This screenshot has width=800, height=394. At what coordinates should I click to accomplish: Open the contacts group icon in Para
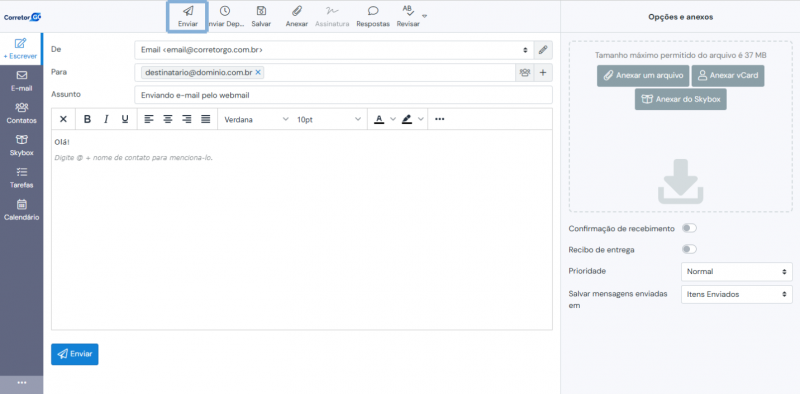(524, 72)
